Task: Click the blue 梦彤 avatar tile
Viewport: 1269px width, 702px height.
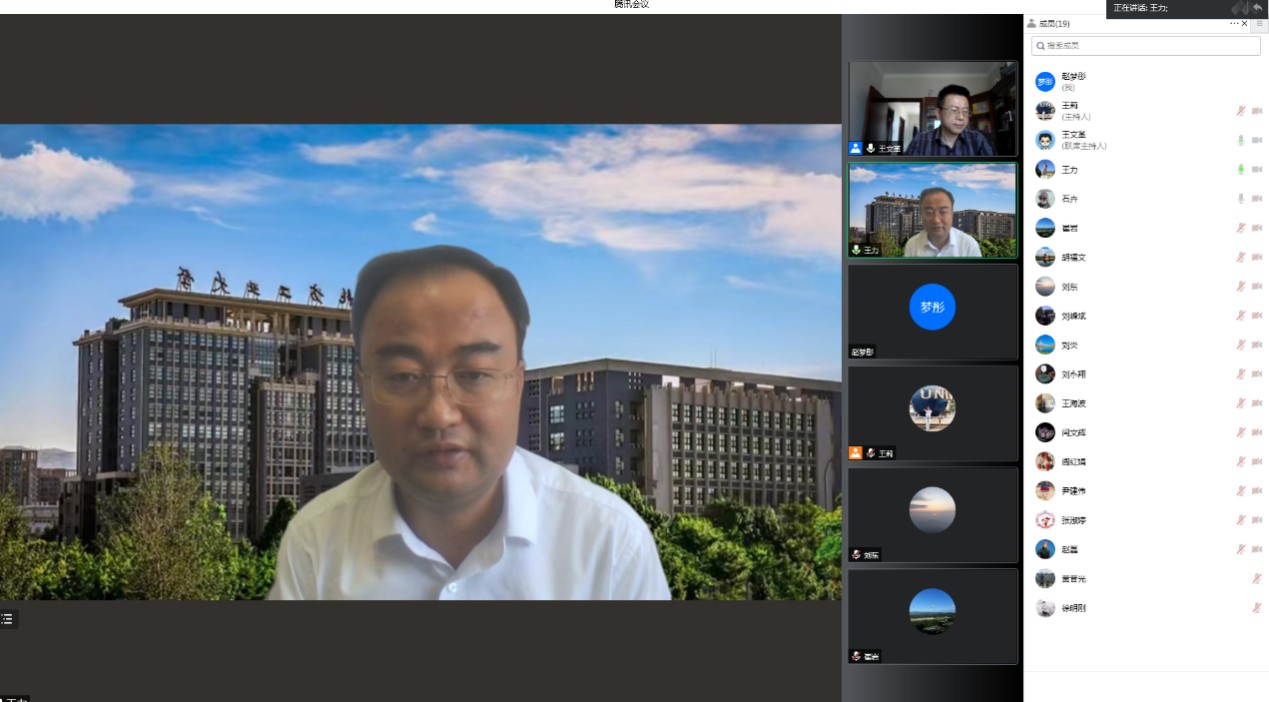Action: click(932, 307)
